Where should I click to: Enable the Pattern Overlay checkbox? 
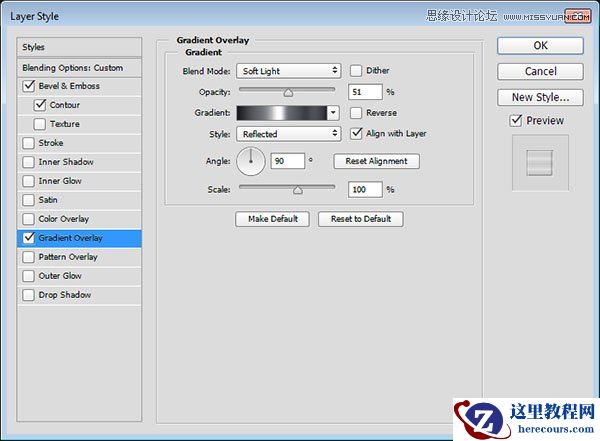pos(28,257)
